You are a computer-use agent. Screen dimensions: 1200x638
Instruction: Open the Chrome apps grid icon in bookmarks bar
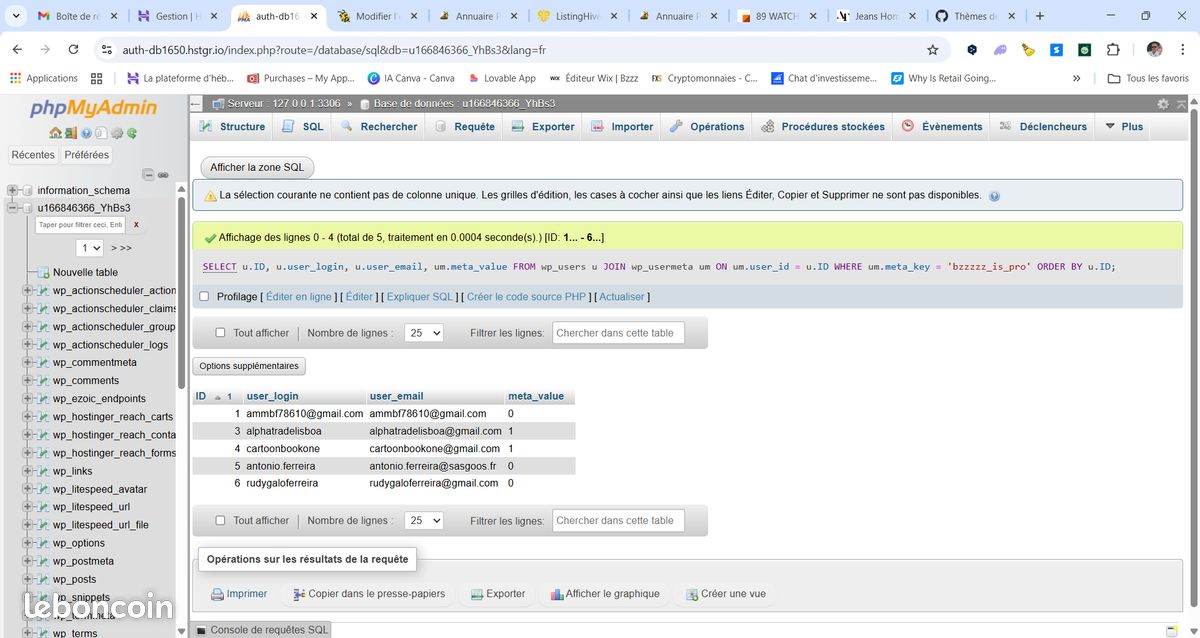click(97, 78)
